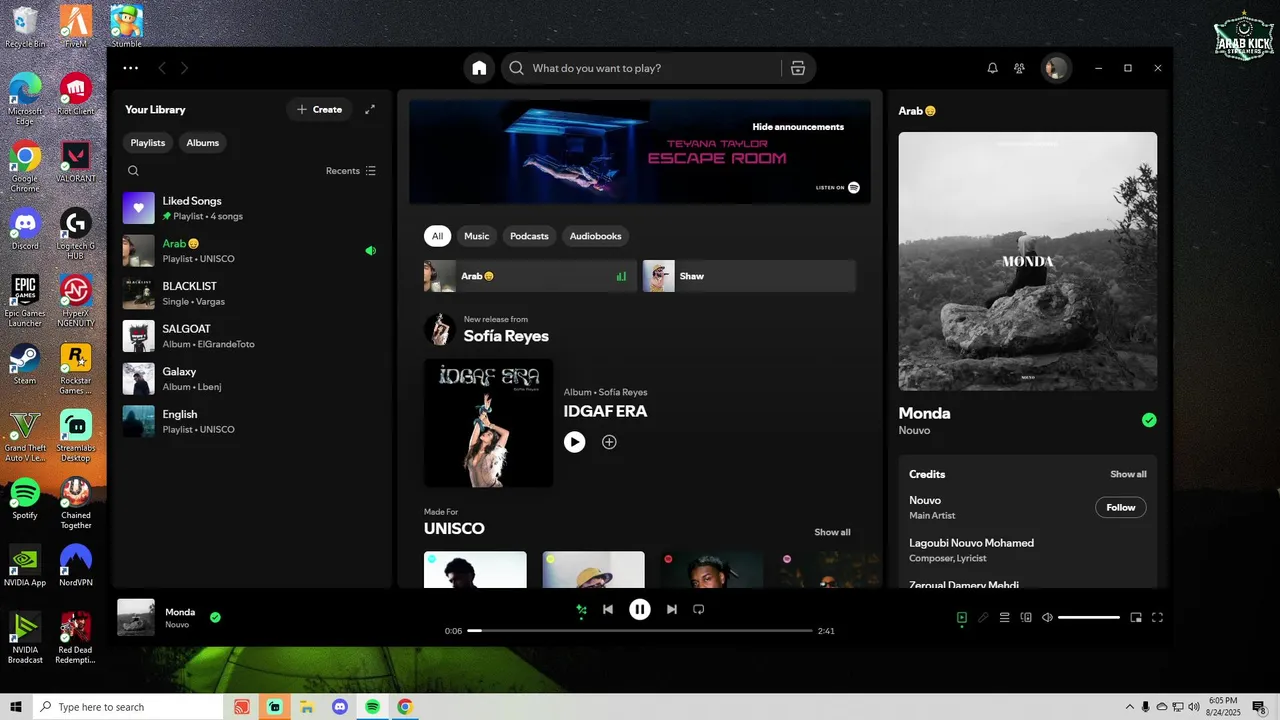Filter library by Albums
Screen dimensions: 1280x720
202,143
